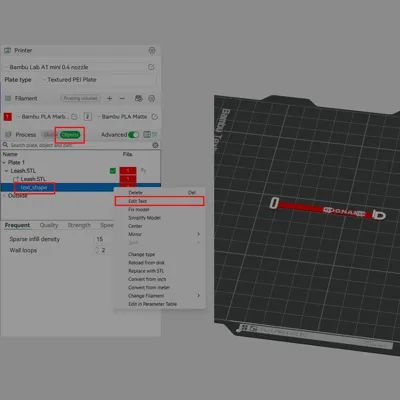This screenshot has width=400, height=400.
Task: Click the red filament 1 color swatch
Action: 8,117
